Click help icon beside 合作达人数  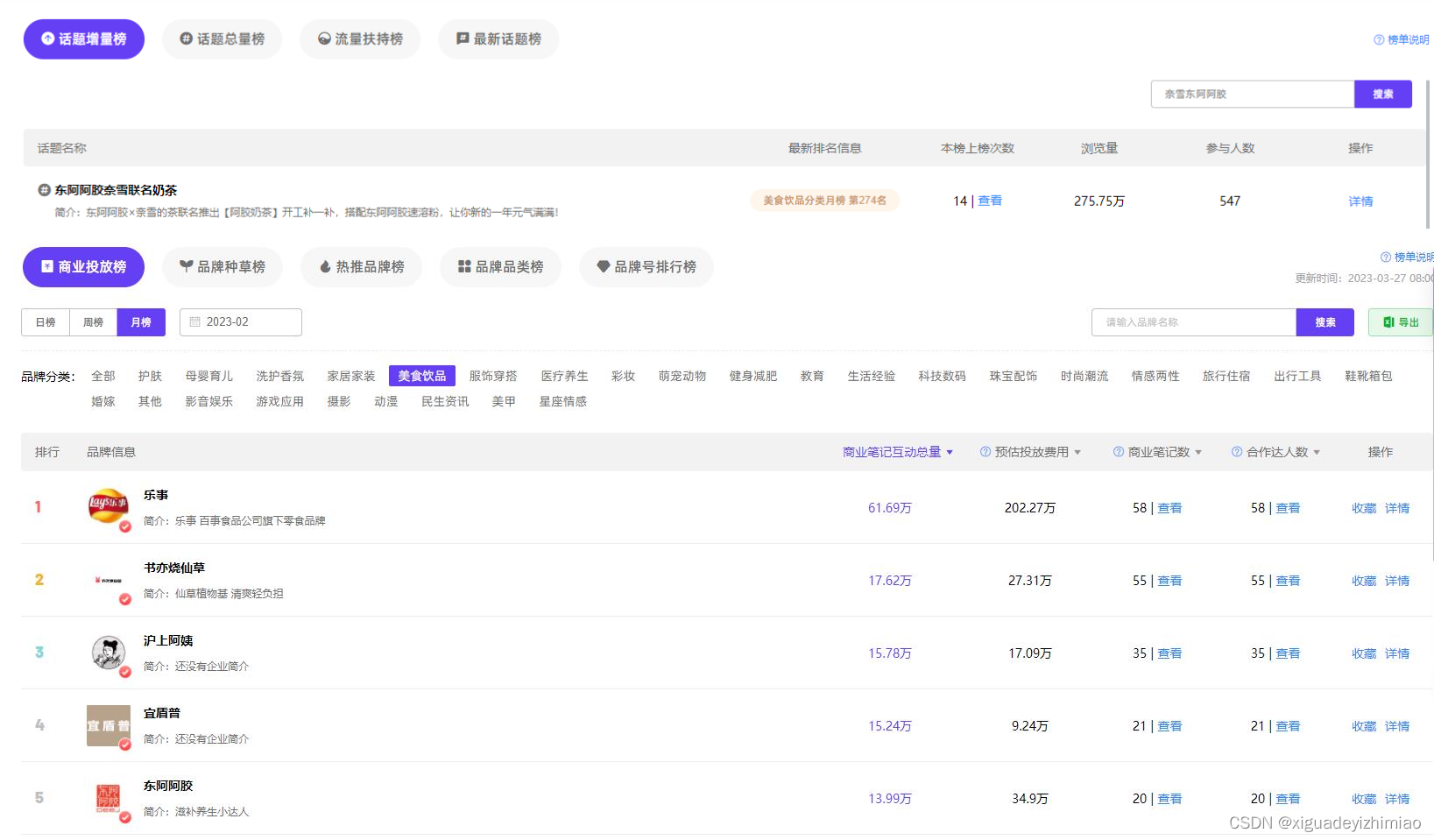[1237, 452]
